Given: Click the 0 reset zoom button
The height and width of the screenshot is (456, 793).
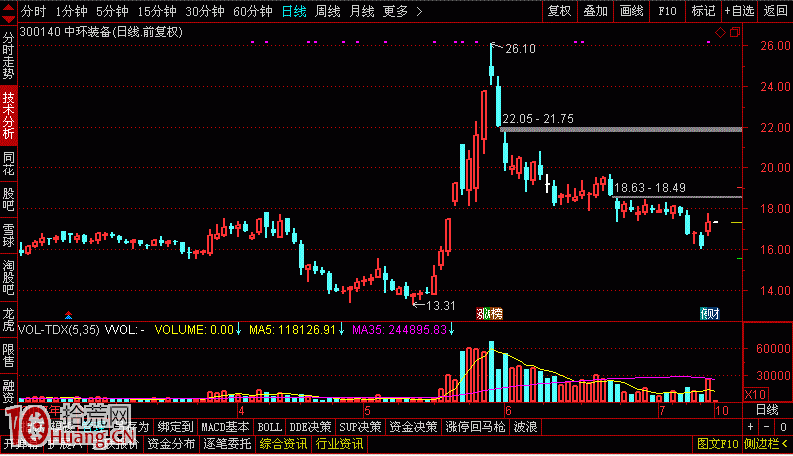Looking at the screenshot, I should [x=783, y=427].
